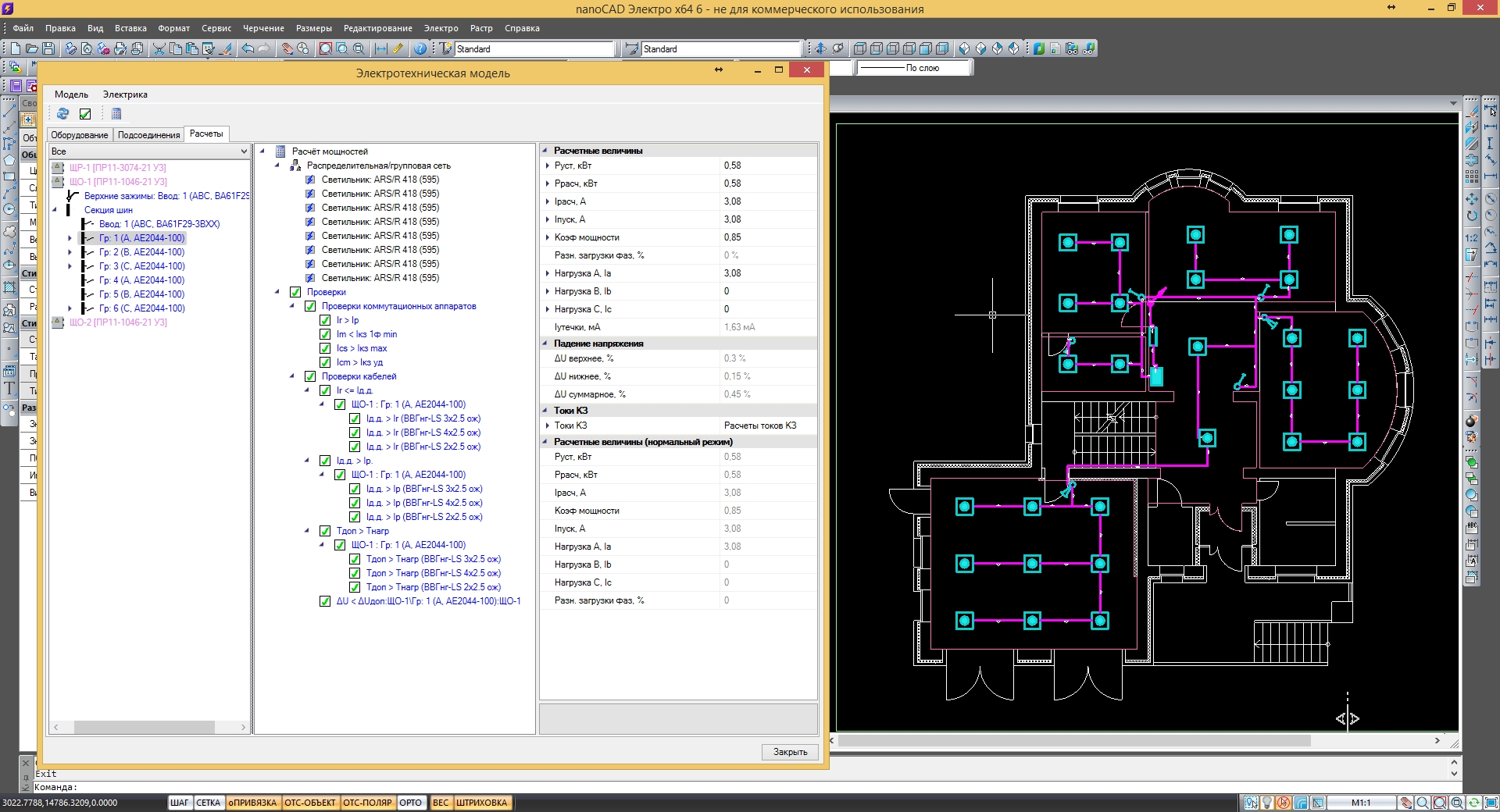Click the yellow ruler icon
Image resolution: width=1500 pixels, height=812 pixels.
point(398,48)
